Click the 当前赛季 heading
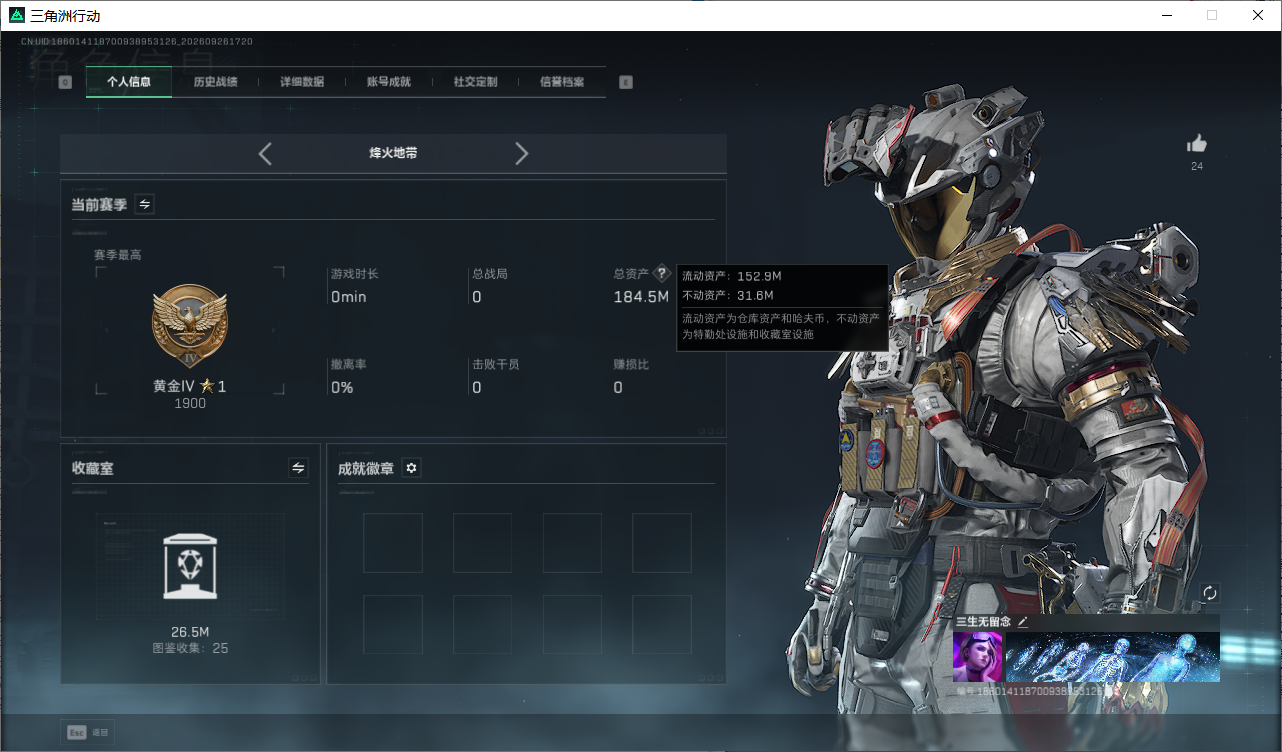 point(99,205)
